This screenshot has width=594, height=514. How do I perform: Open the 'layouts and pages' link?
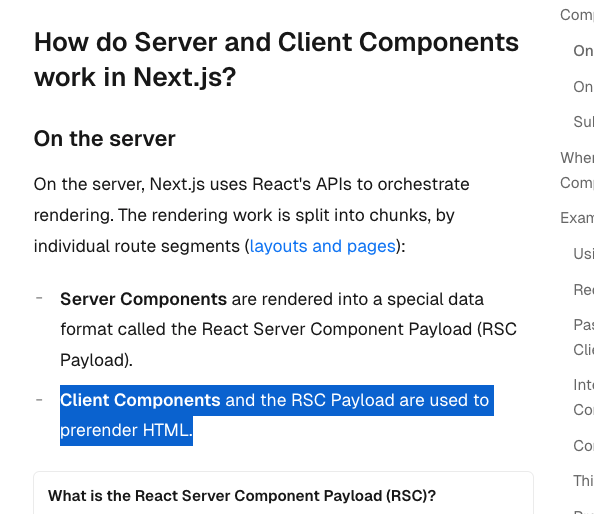[x=322, y=246]
